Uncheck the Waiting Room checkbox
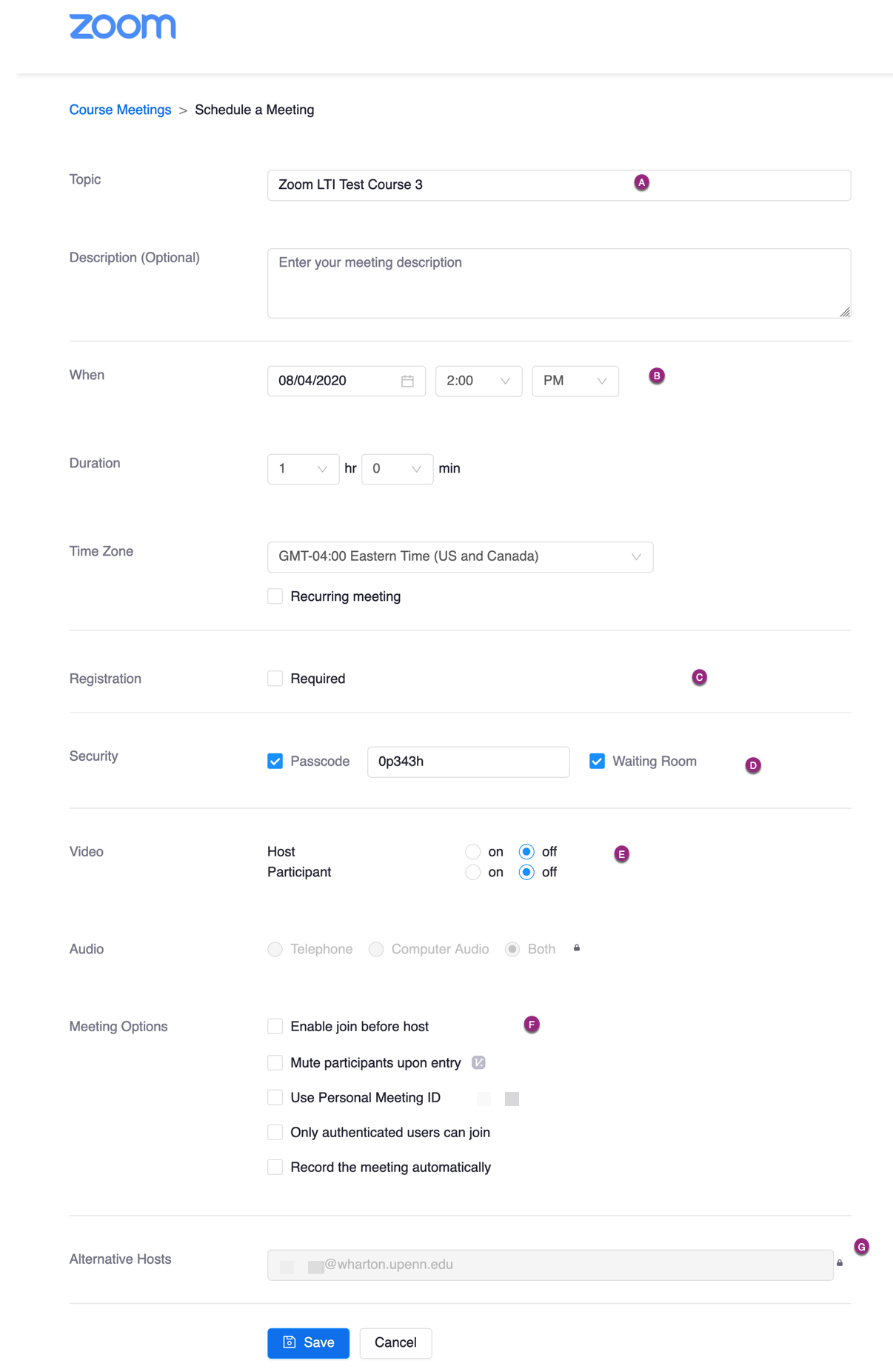The width and height of the screenshot is (893, 1372). coord(597,762)
